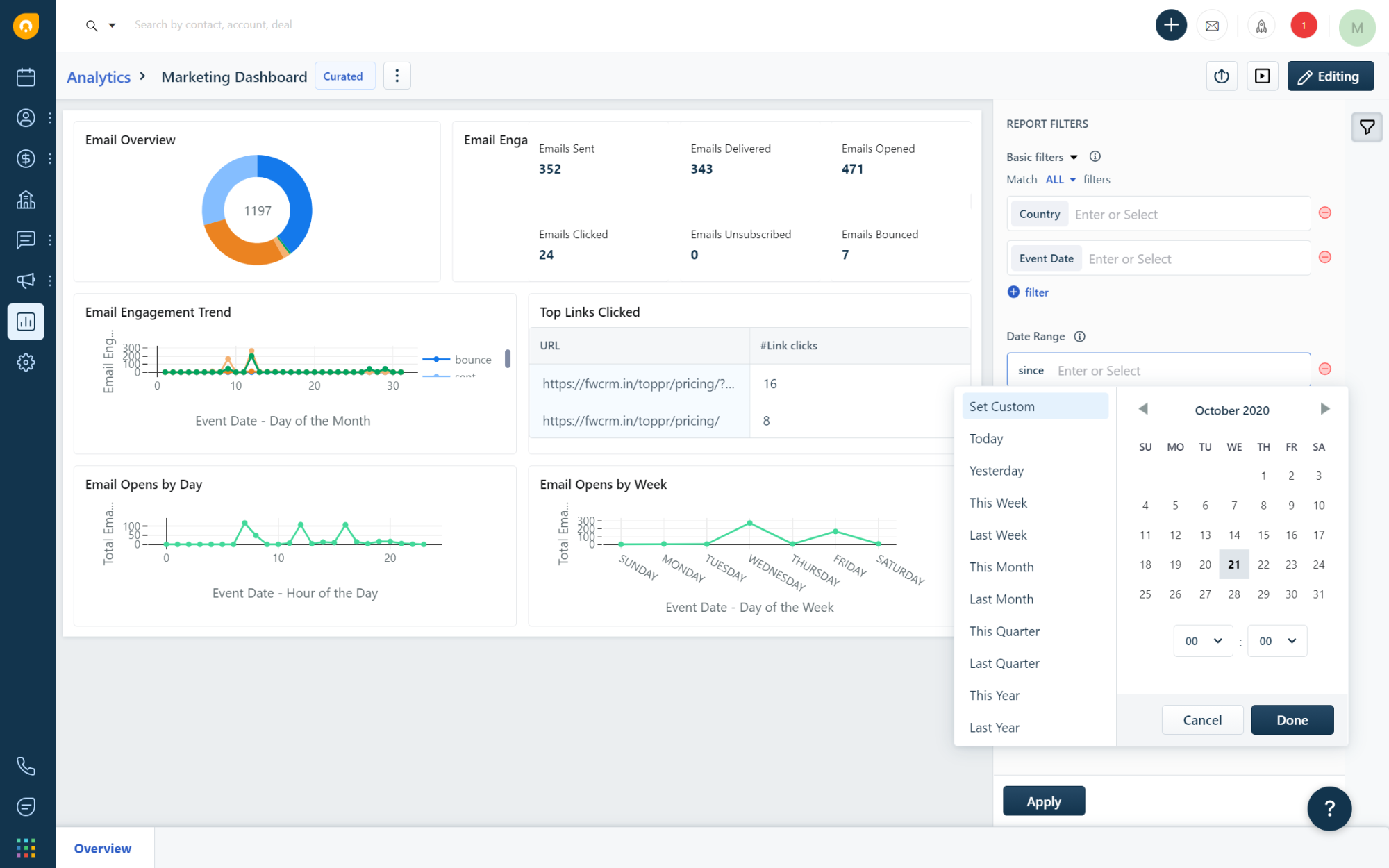
Task: Select October 15 in calendar
Action: point(1263,535)
